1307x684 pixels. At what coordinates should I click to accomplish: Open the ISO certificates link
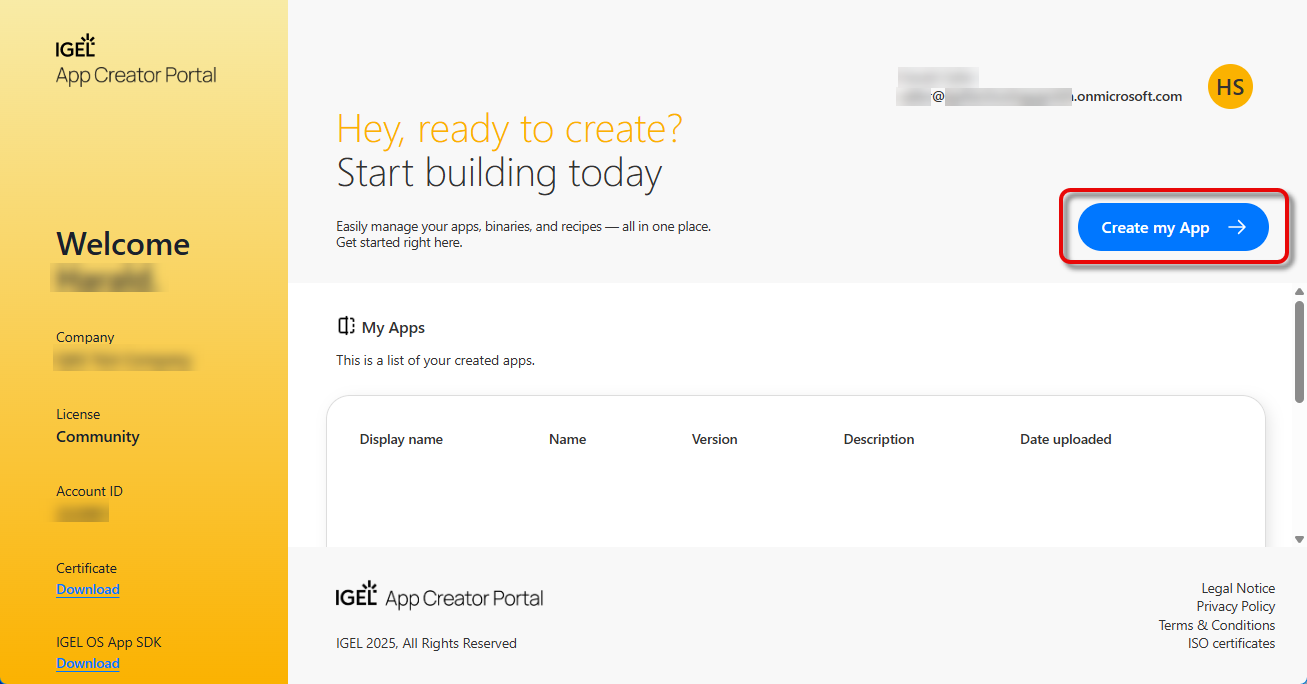tap(1231, 643)
